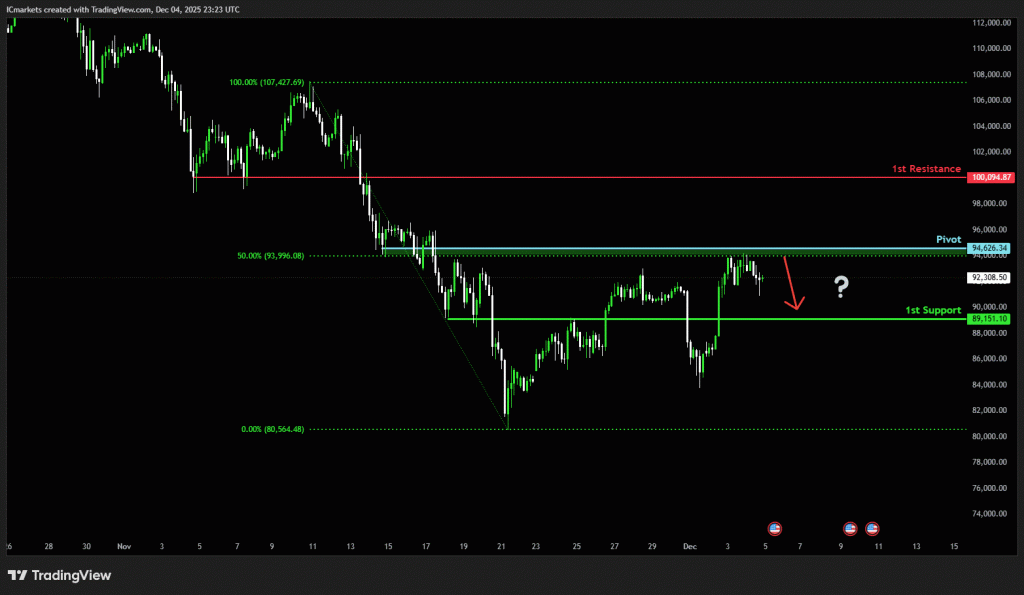The image size is (1024, 595).
Task: Click the red 100,094.87 price tag
Action: pyautogui.click(x=991, y=177)
